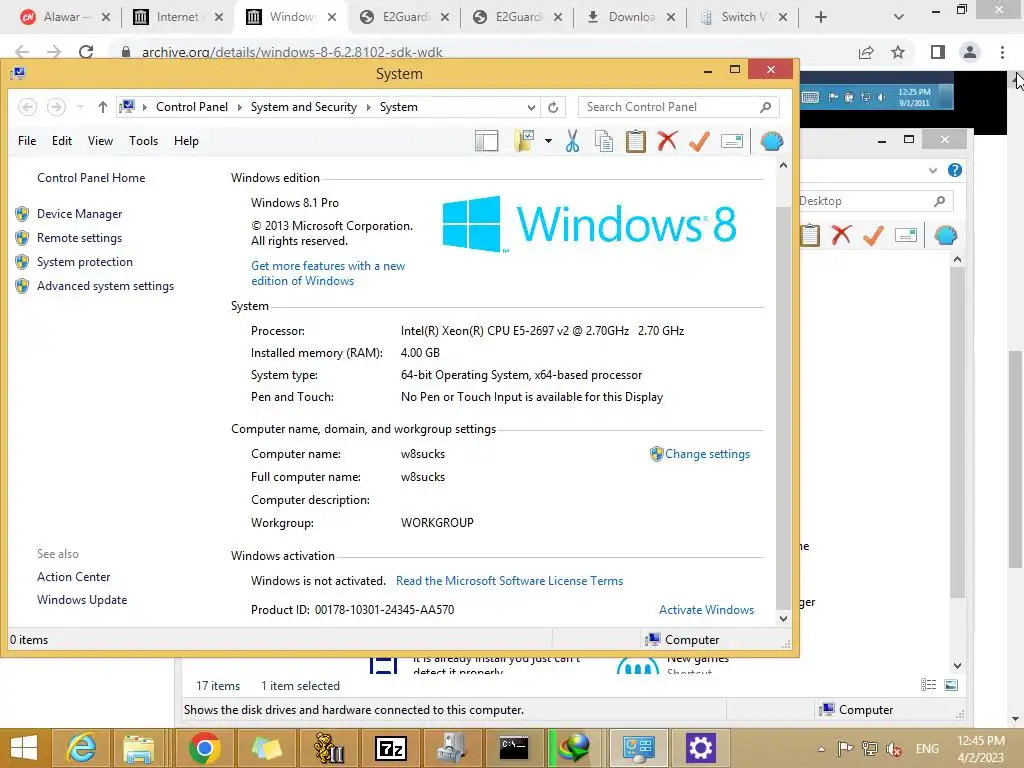Image resolution: width=1024 pixels, height=768 pixels.
Task: Click the orange checkmark Properties icon in System window
Action: coord(699,141)
